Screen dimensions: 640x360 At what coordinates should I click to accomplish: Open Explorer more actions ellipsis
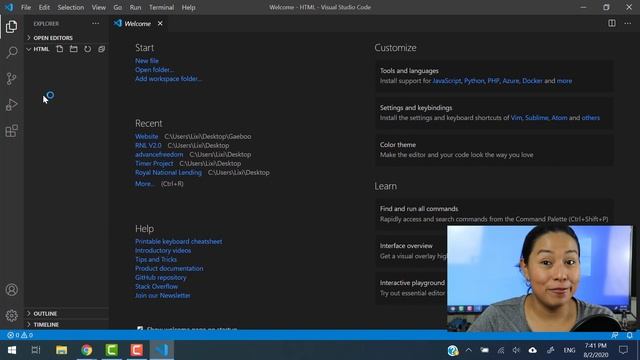coord(96,24)
